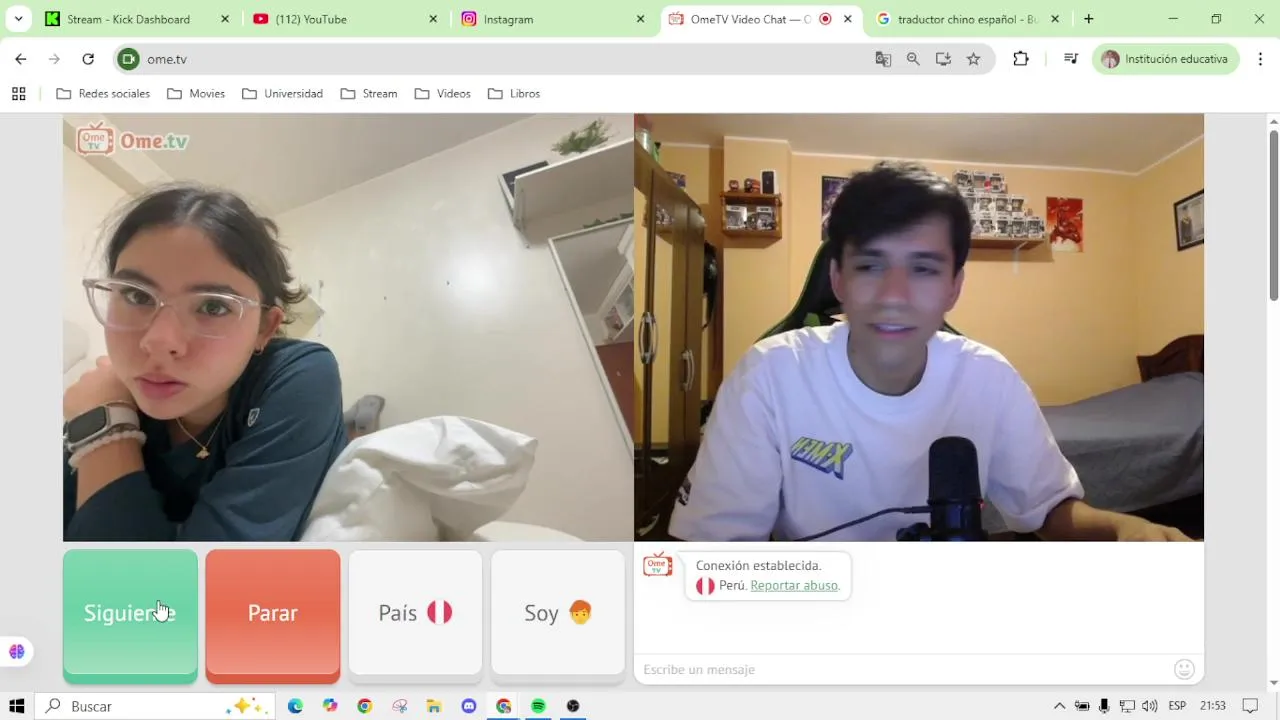Click the microphone icon in system tray
Screen dimensions: 1280x720
pos(1104,706)
